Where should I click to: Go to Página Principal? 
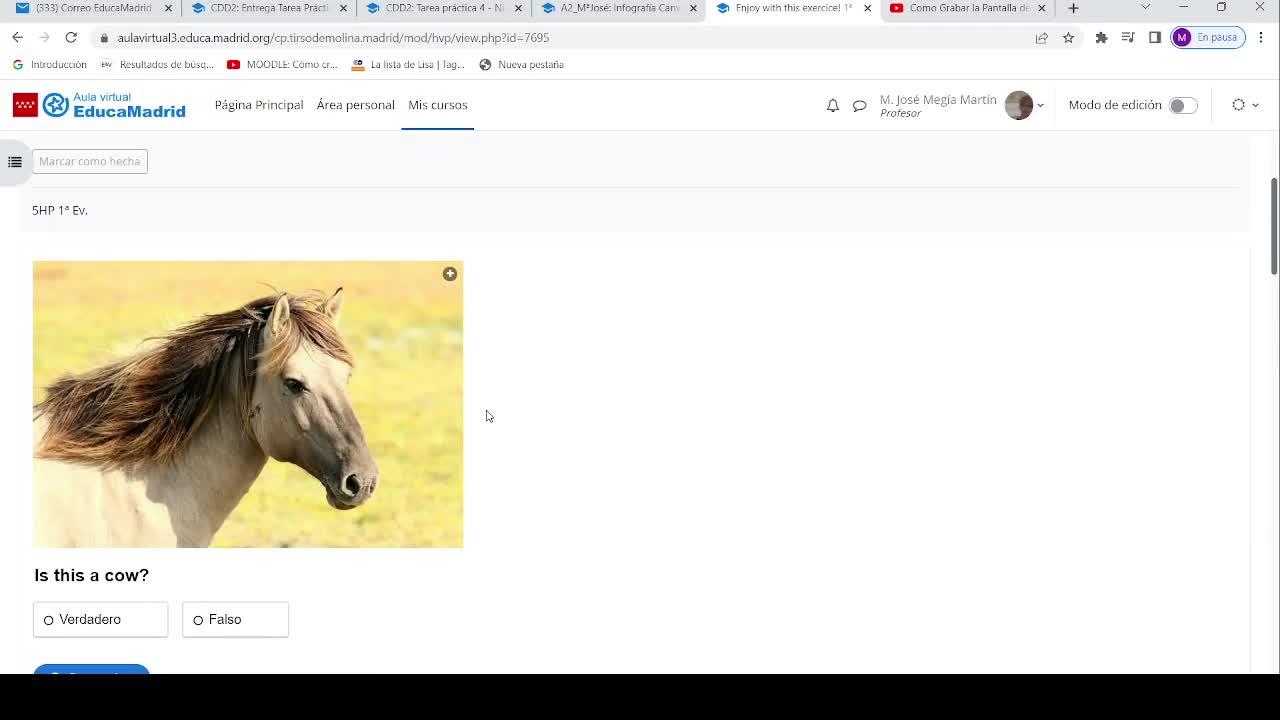pos(259,105)
